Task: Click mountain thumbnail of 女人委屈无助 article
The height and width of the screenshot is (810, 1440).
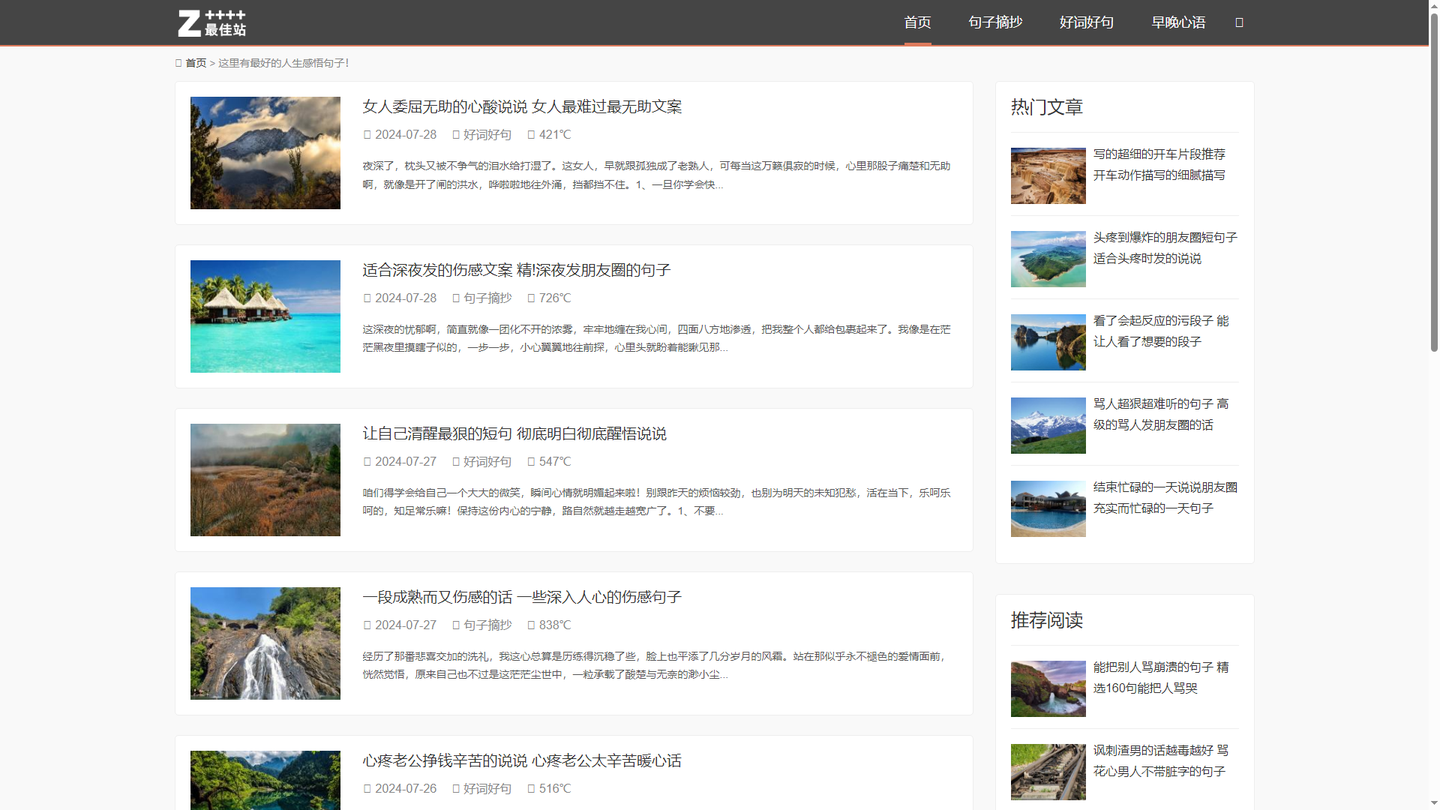Action: tap(265, 153)
